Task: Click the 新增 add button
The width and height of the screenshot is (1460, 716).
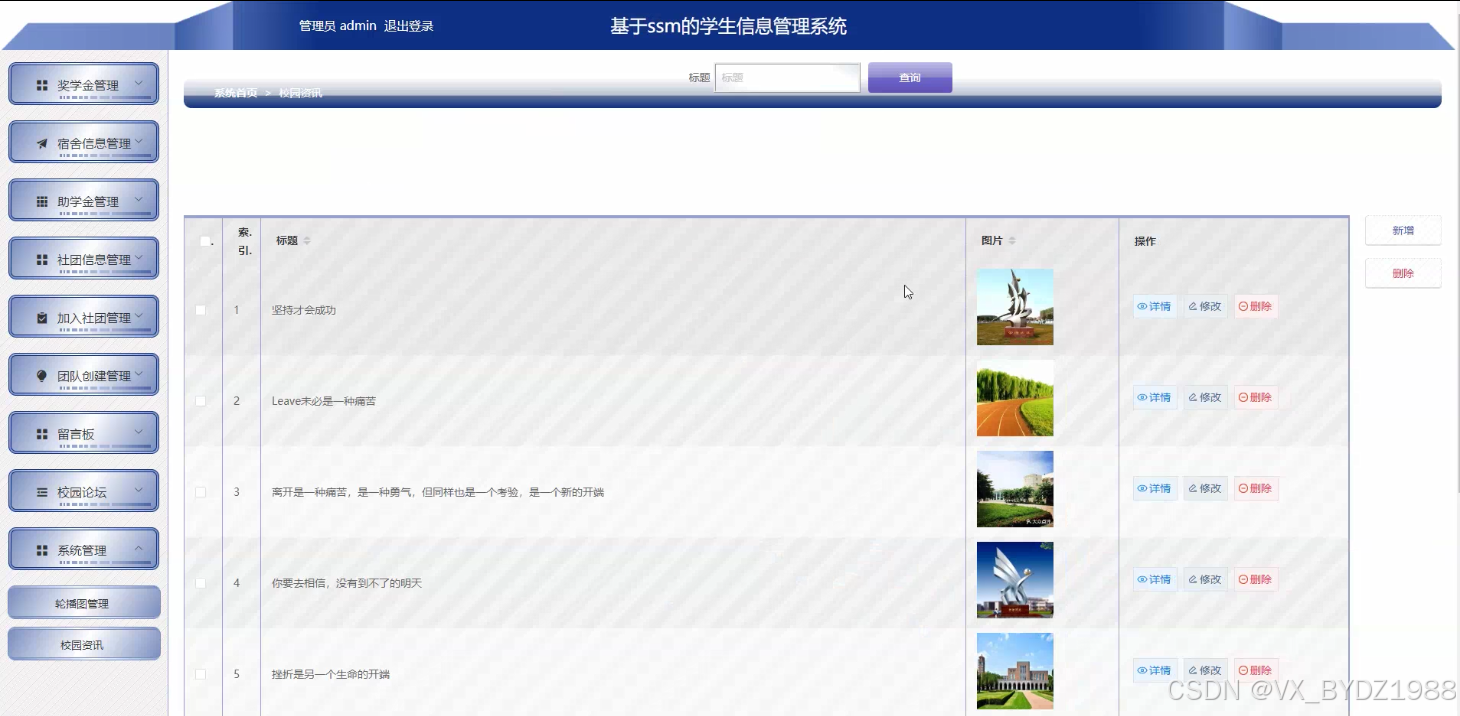Action: point(1403,231)
